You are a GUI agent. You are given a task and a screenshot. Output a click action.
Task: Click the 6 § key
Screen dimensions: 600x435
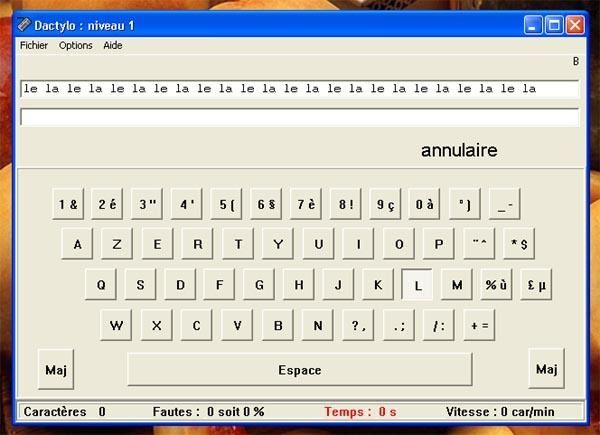coord(266,204)
